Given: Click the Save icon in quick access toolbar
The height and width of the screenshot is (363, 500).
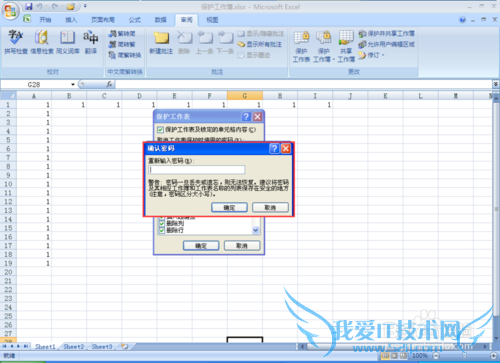Looking at the screenshot, I should pos(29,6).
